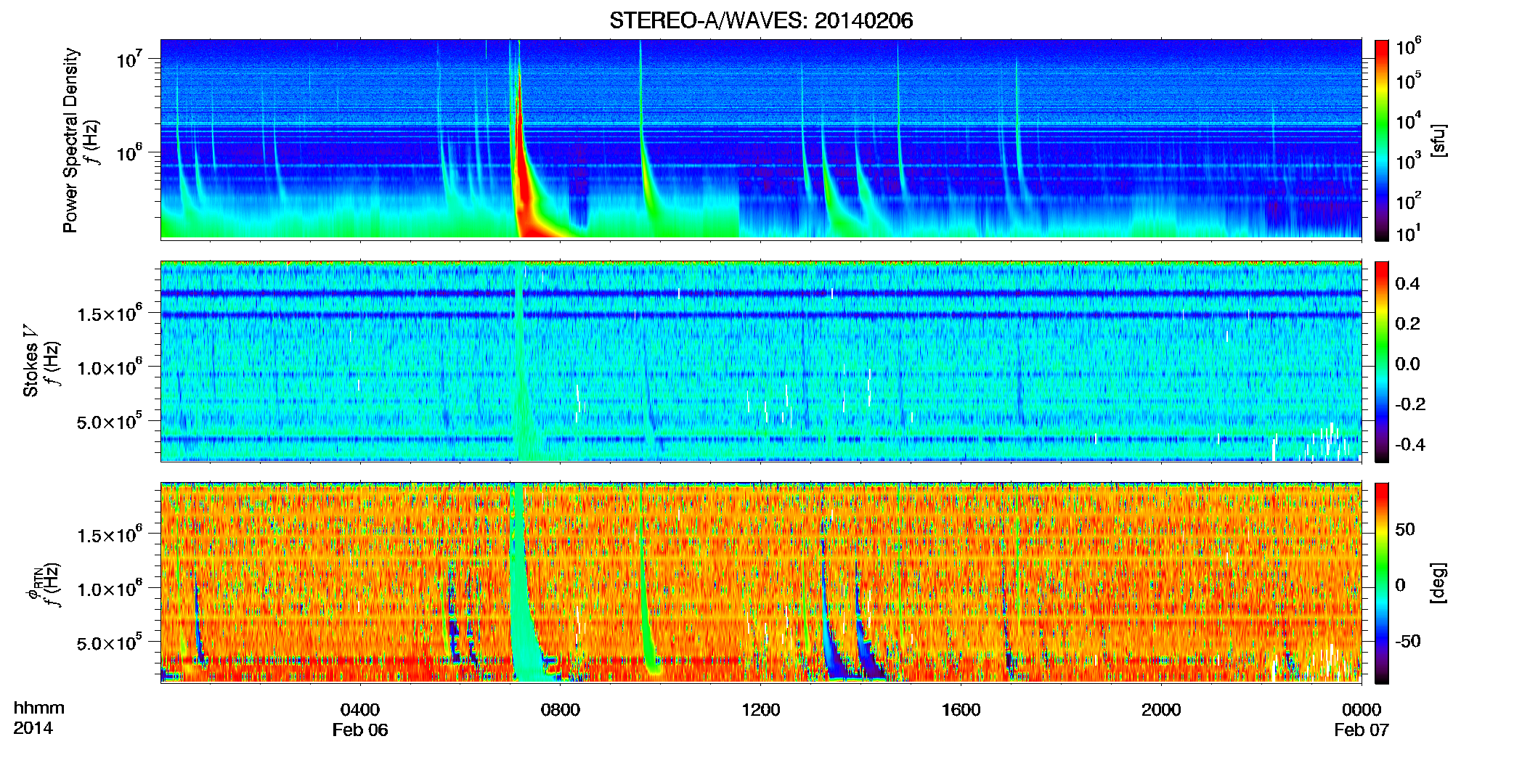Select the 5.0×10^5 tick of the Stokes V panel
This screenshot has height=784, width=1522.
tap(109, 421)
